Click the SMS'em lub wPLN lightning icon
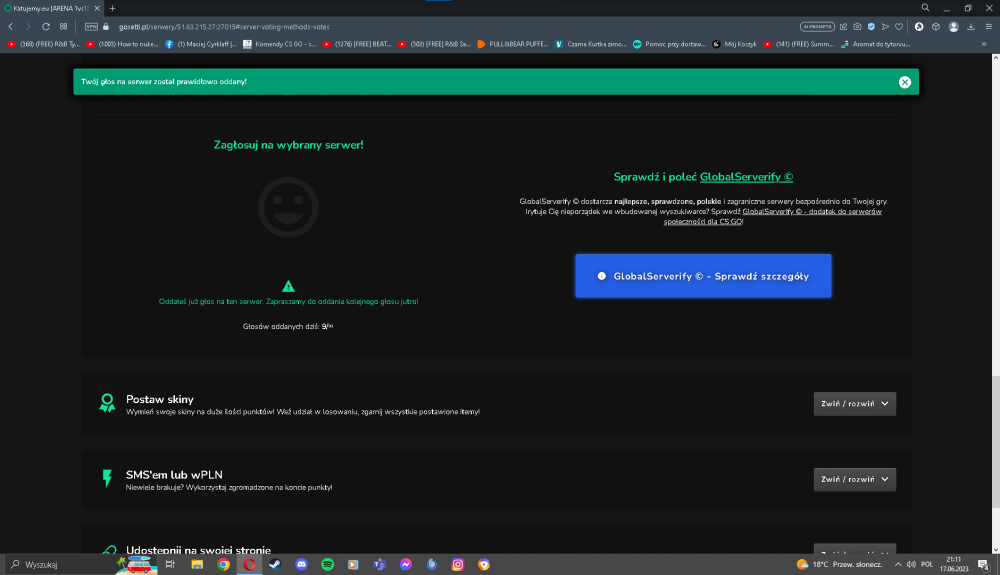 point(107,478)
